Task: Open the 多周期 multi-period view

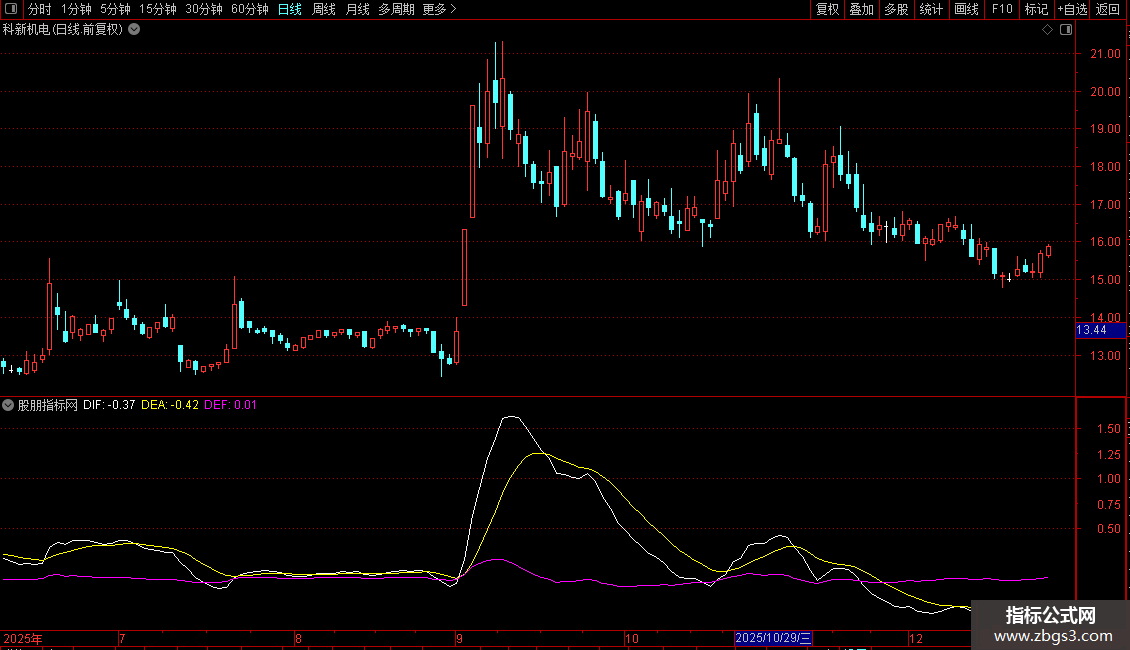Action: (x=396, y=9)
